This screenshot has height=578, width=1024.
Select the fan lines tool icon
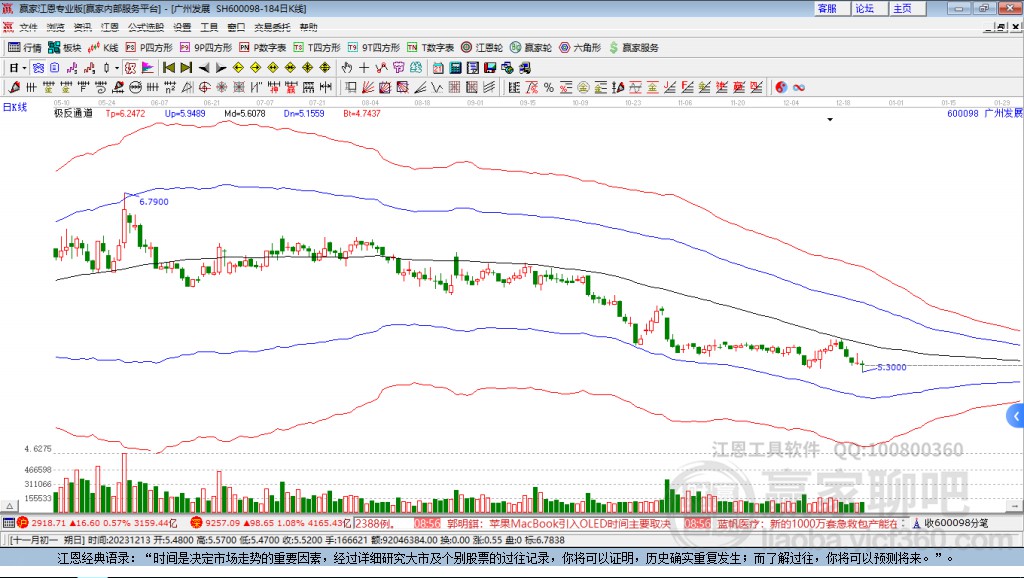pyautogui.click(x=368, y=87)
